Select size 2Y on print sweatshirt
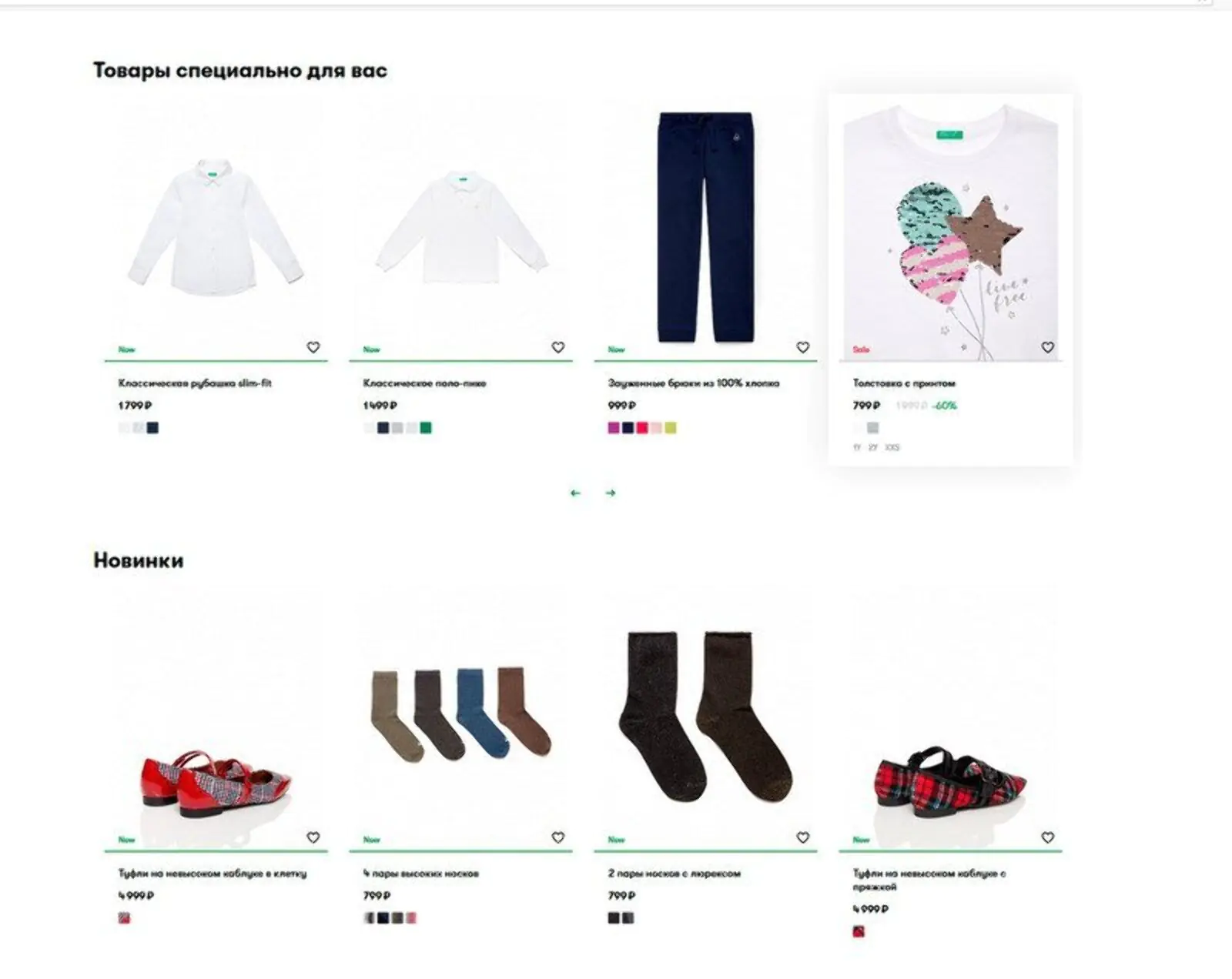 [x=872, y=447]
